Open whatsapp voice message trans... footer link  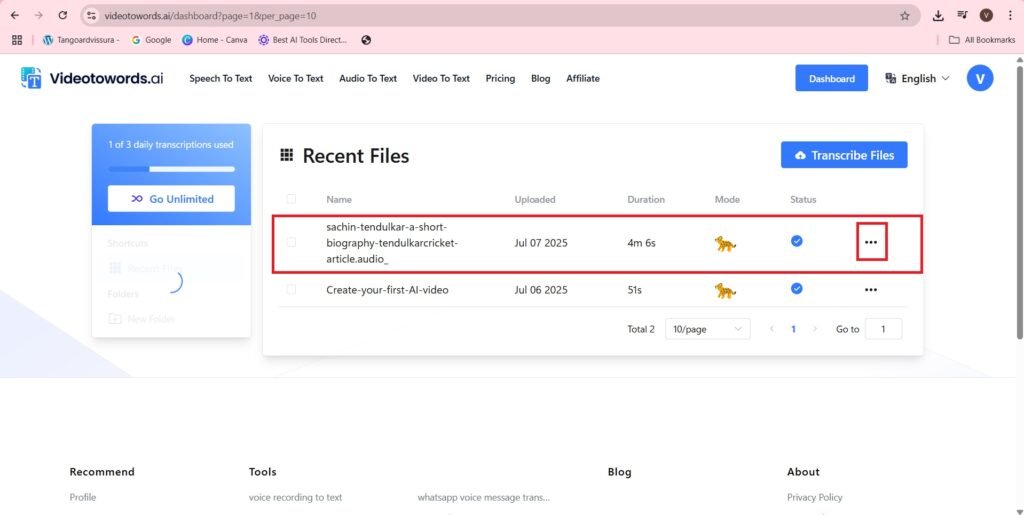[483, 497]
